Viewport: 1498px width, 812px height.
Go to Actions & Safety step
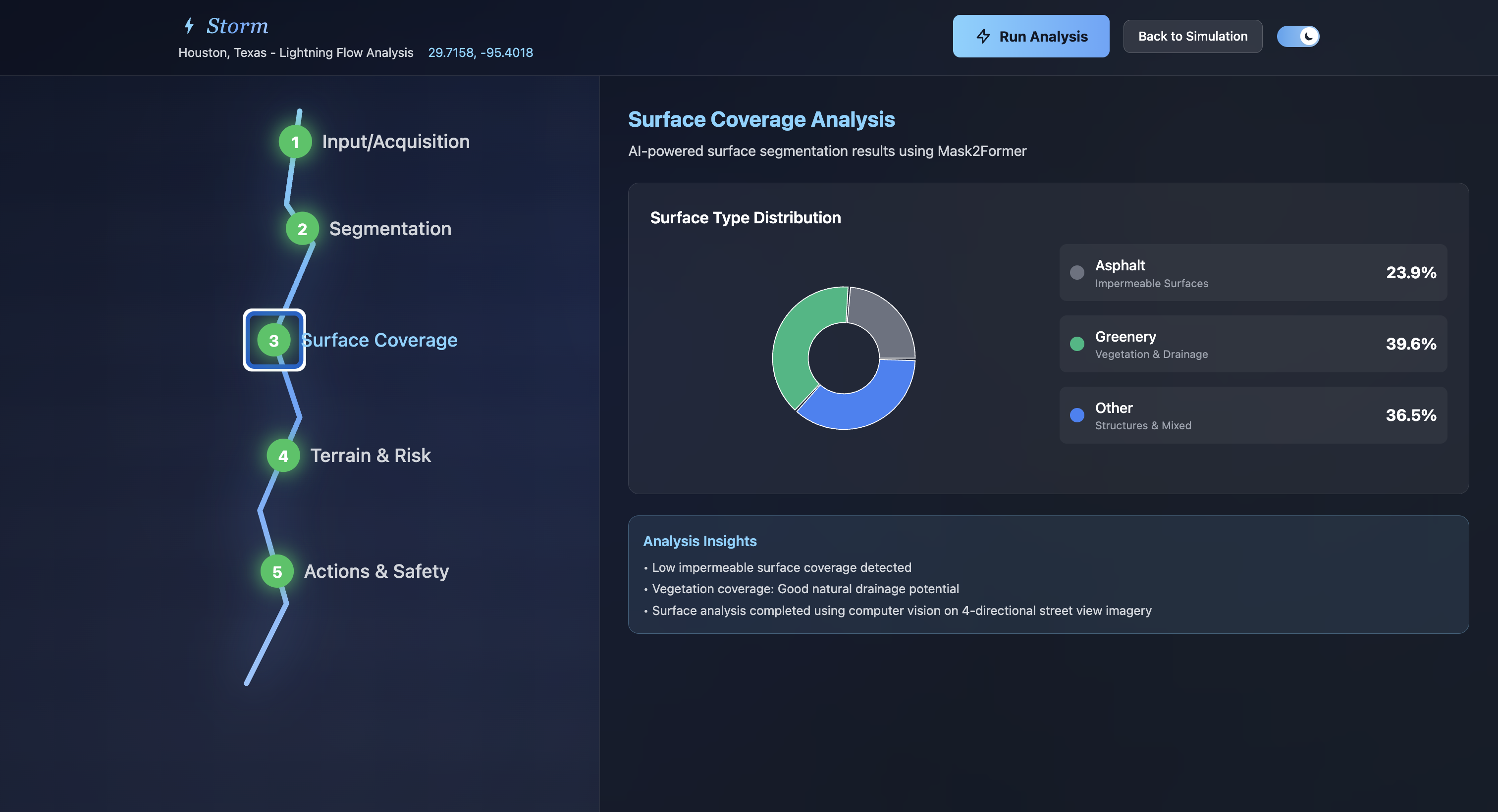tap(376, 572)
